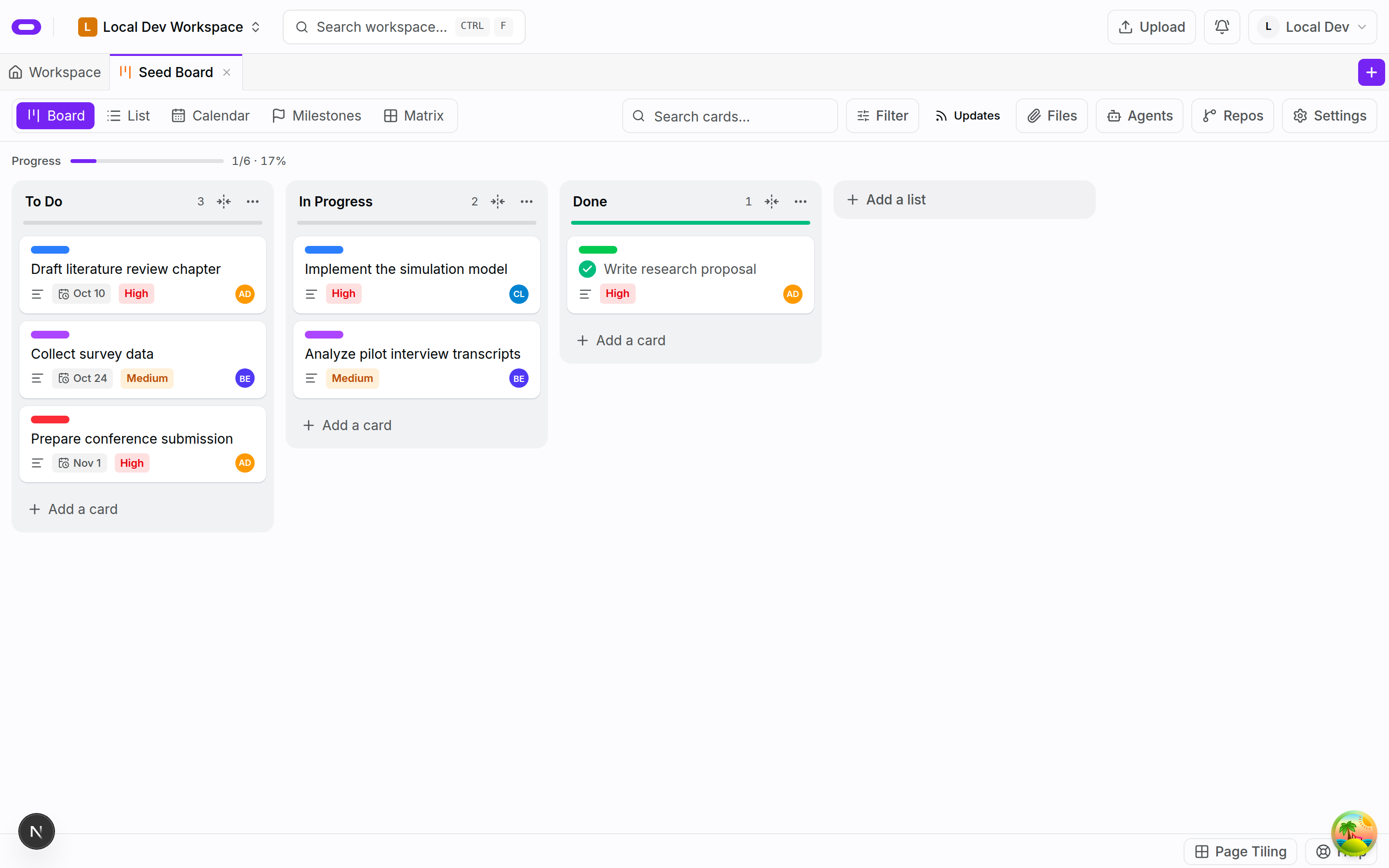Collapse the In Progress list

(x=498, y=202)
